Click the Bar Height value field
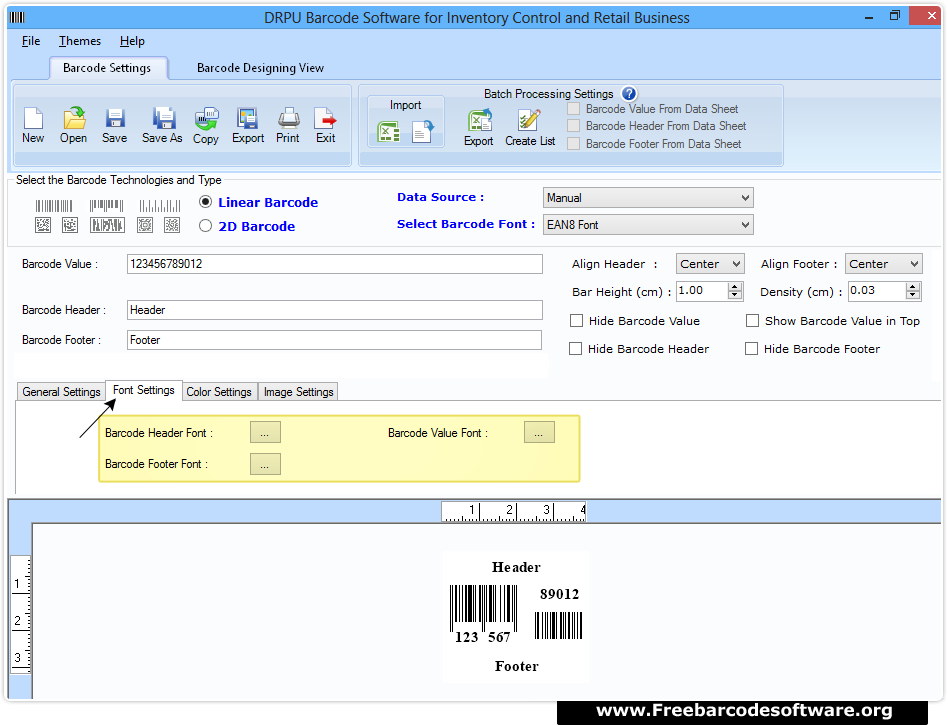This screenshot has width=948, height=725. point(702,291)
